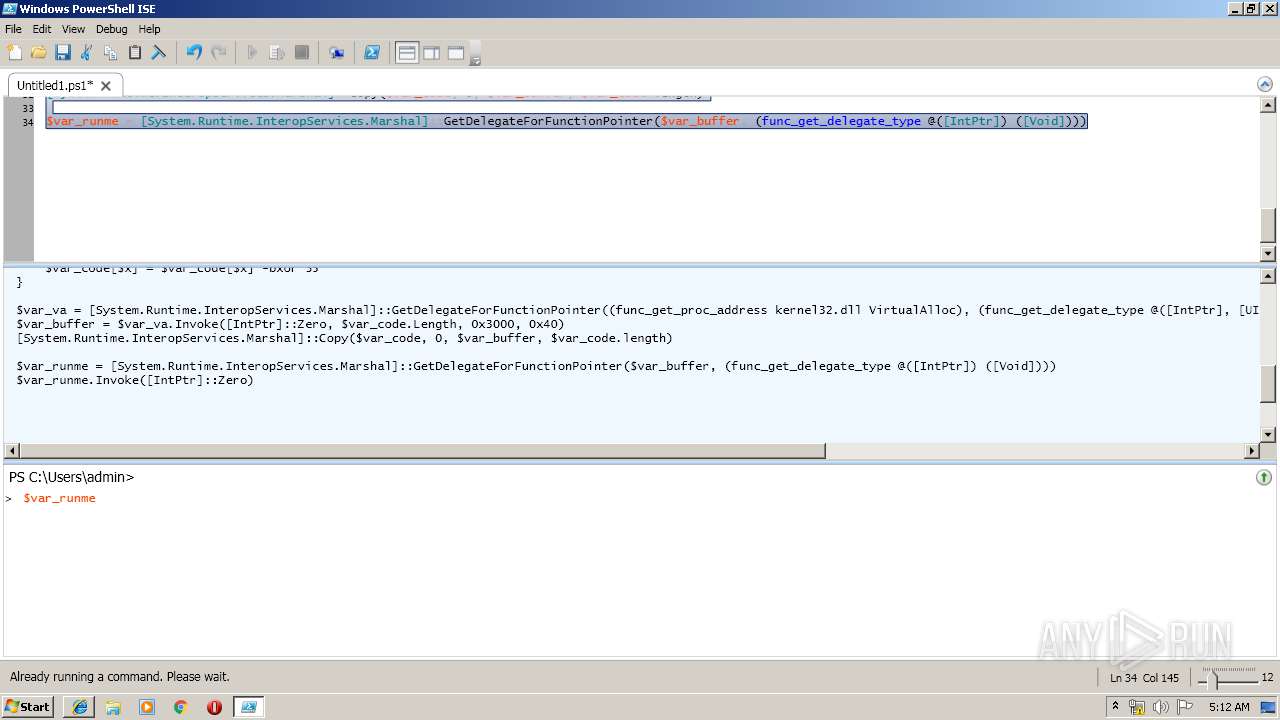Click the $var_buffer = $var_va.Invoke line
The width and height of the screenshot is (1280, 720).
pyautogui.click(x=290, y=324)
